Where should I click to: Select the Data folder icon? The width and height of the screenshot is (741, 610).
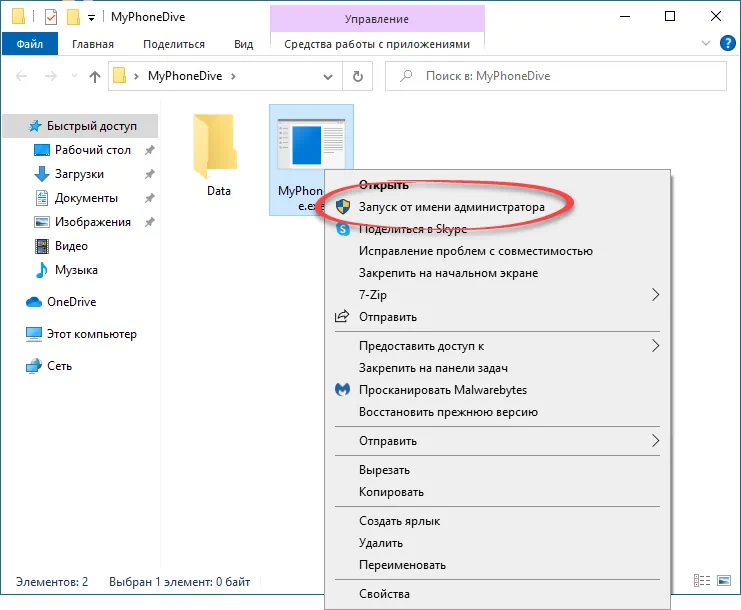[215, 146]
